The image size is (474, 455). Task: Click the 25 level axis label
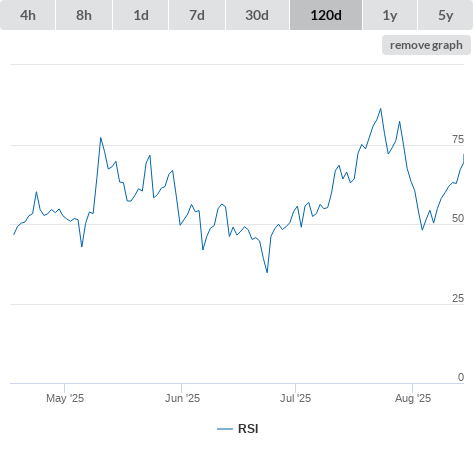(x=458, y=298)
